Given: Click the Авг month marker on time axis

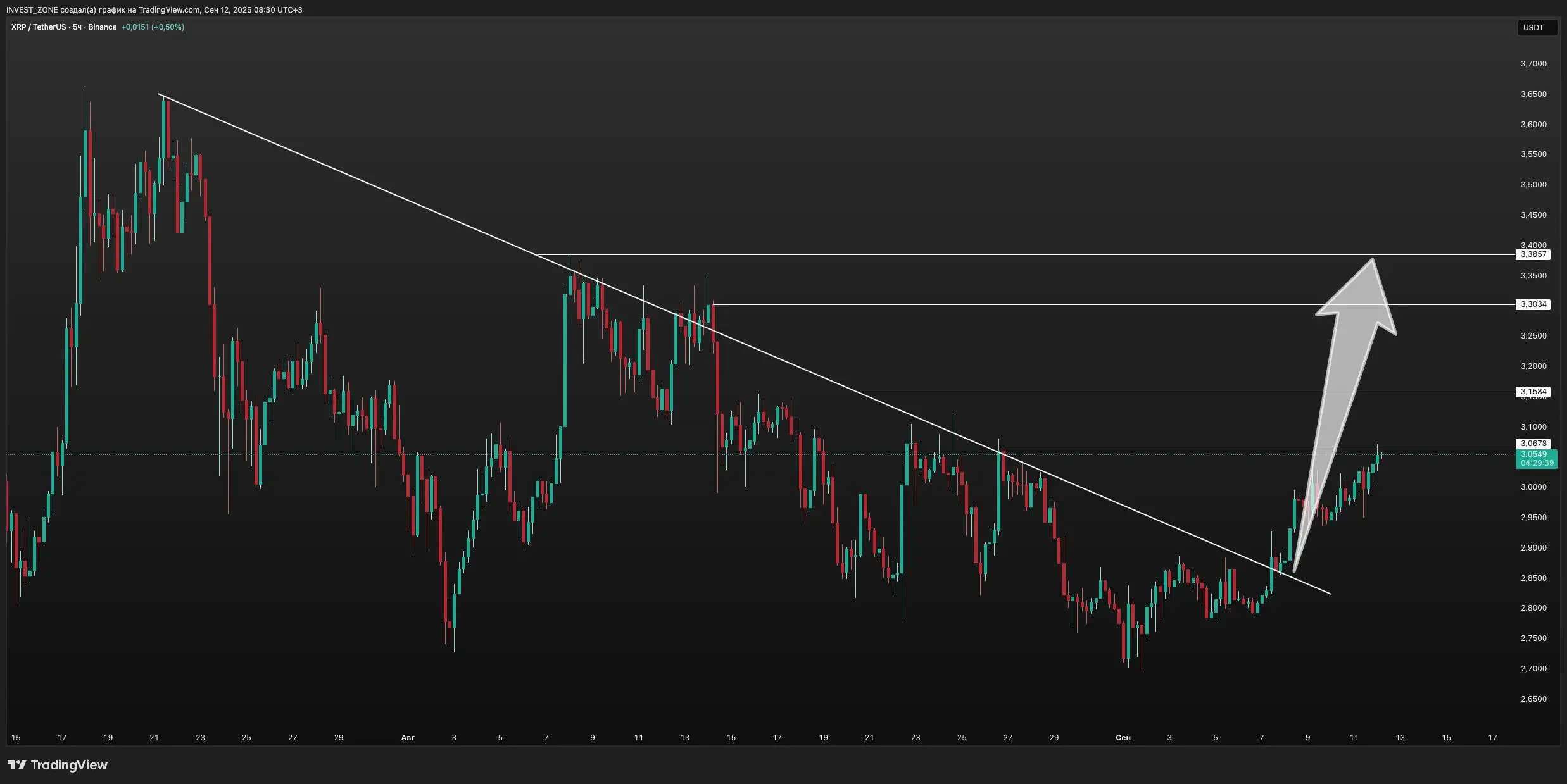Looking at the screenshot, I should point(408,737).
